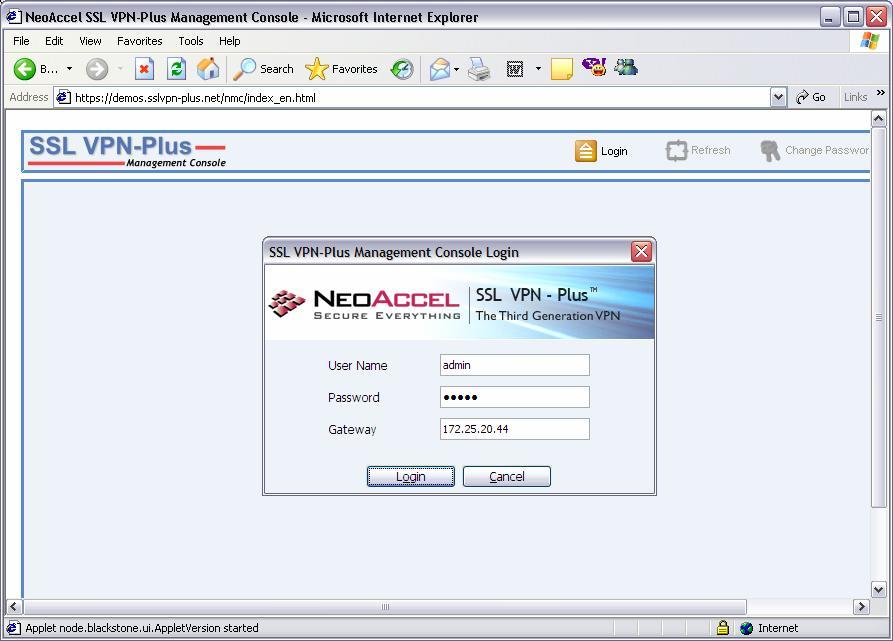Screen dimensions: 893x641
Task: Open the Messenger people icon
Action: (626, 68)
